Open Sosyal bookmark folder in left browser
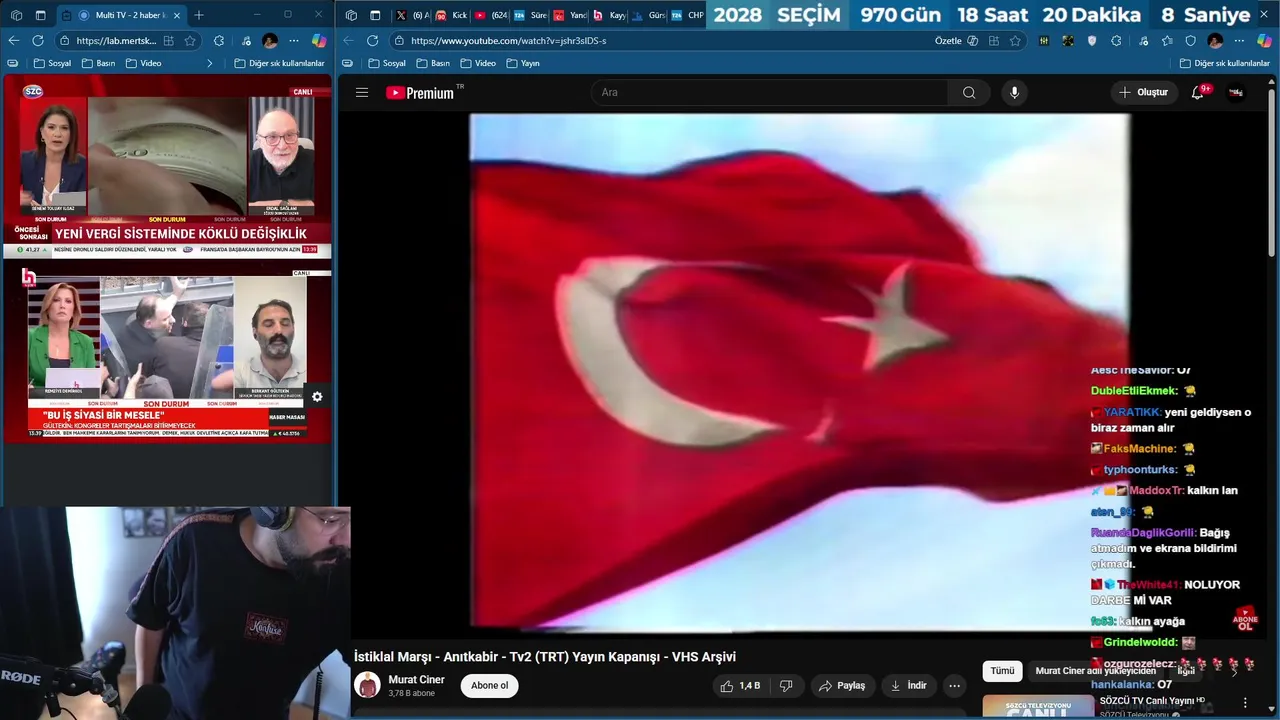This screenshot has width=1280, height=720. pos(52,63)
